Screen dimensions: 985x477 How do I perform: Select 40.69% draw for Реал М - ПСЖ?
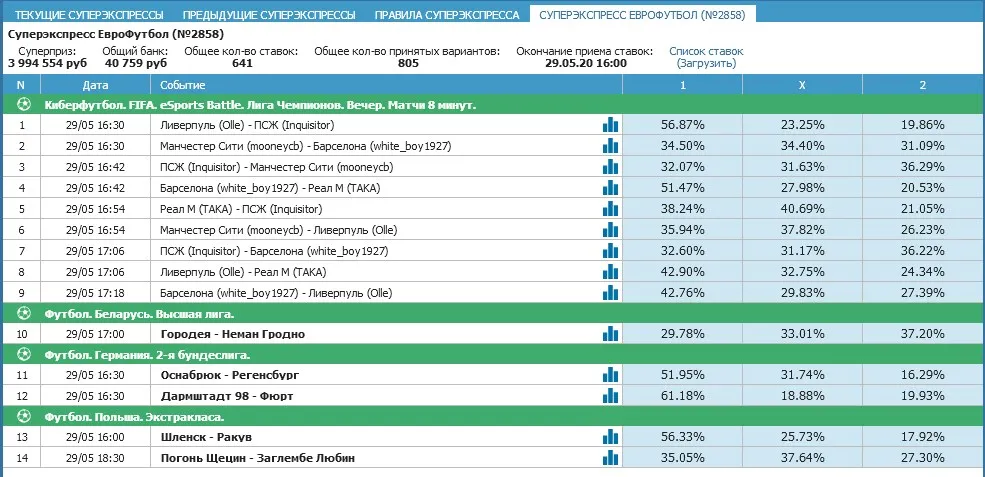[x=802, y=209]
